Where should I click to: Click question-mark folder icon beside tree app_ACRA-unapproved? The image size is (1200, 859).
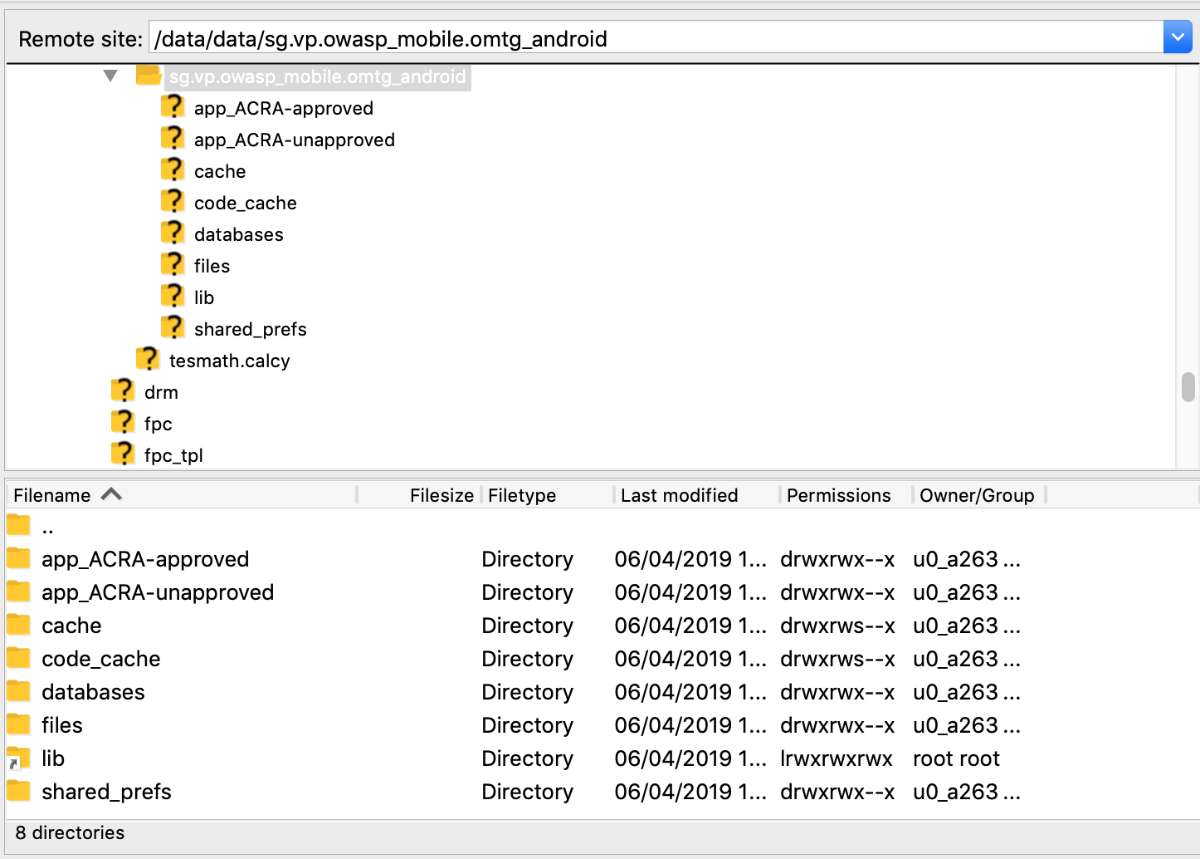click(173, 138)
